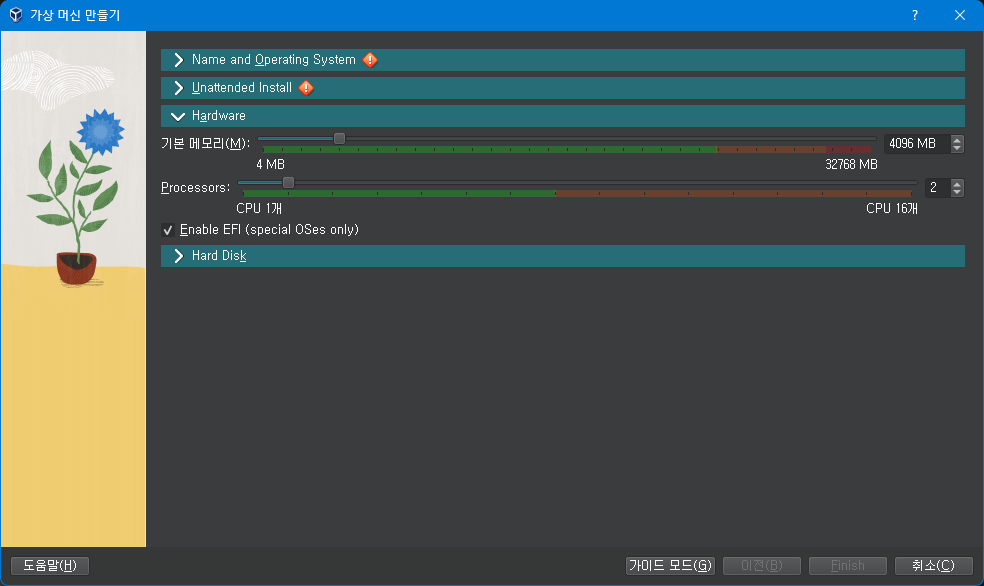Viewport: 984px width, 586px height.
Task: Click the Finish button
Action: (x=848, y=566)
